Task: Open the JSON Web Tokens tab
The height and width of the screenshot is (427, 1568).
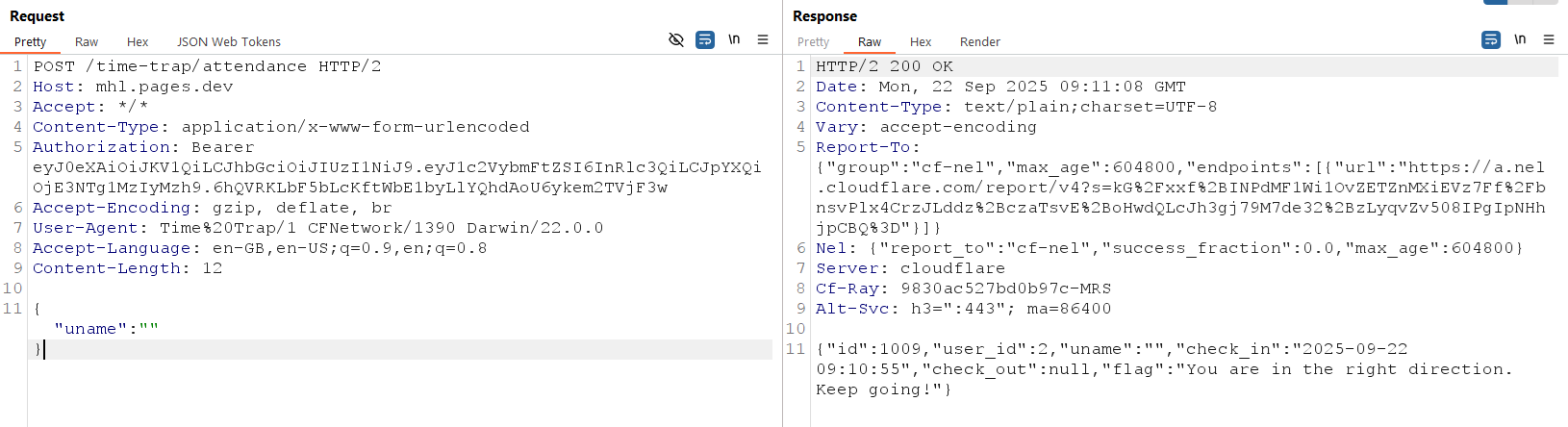Action: click(229, 42)
